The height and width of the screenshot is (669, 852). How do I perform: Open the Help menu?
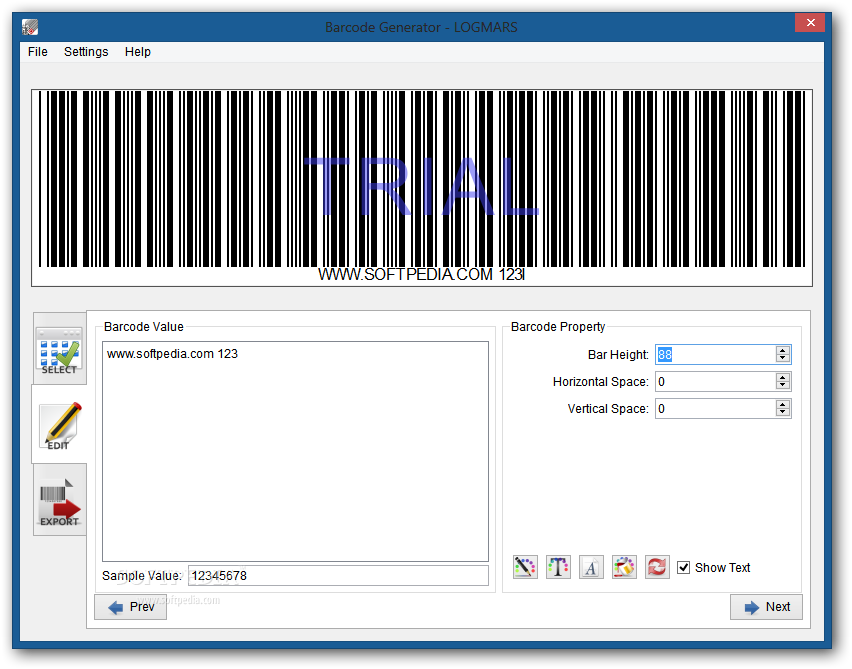tap(137, 52)
